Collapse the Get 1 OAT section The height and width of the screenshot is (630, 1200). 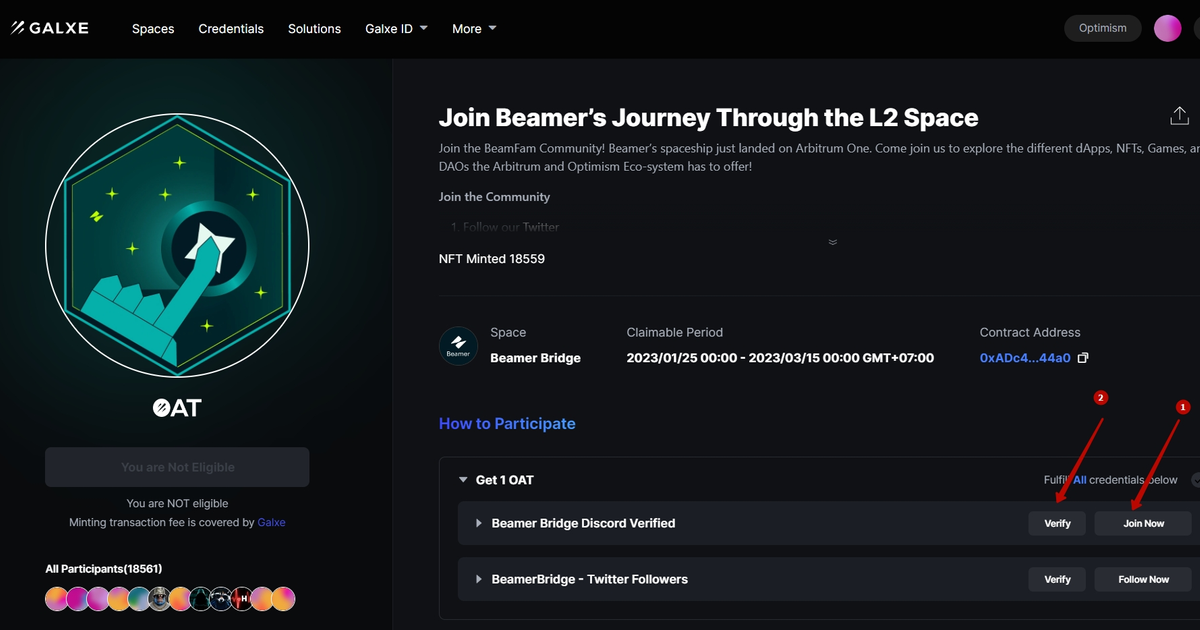pyautogui.click(x=463, y=480)
